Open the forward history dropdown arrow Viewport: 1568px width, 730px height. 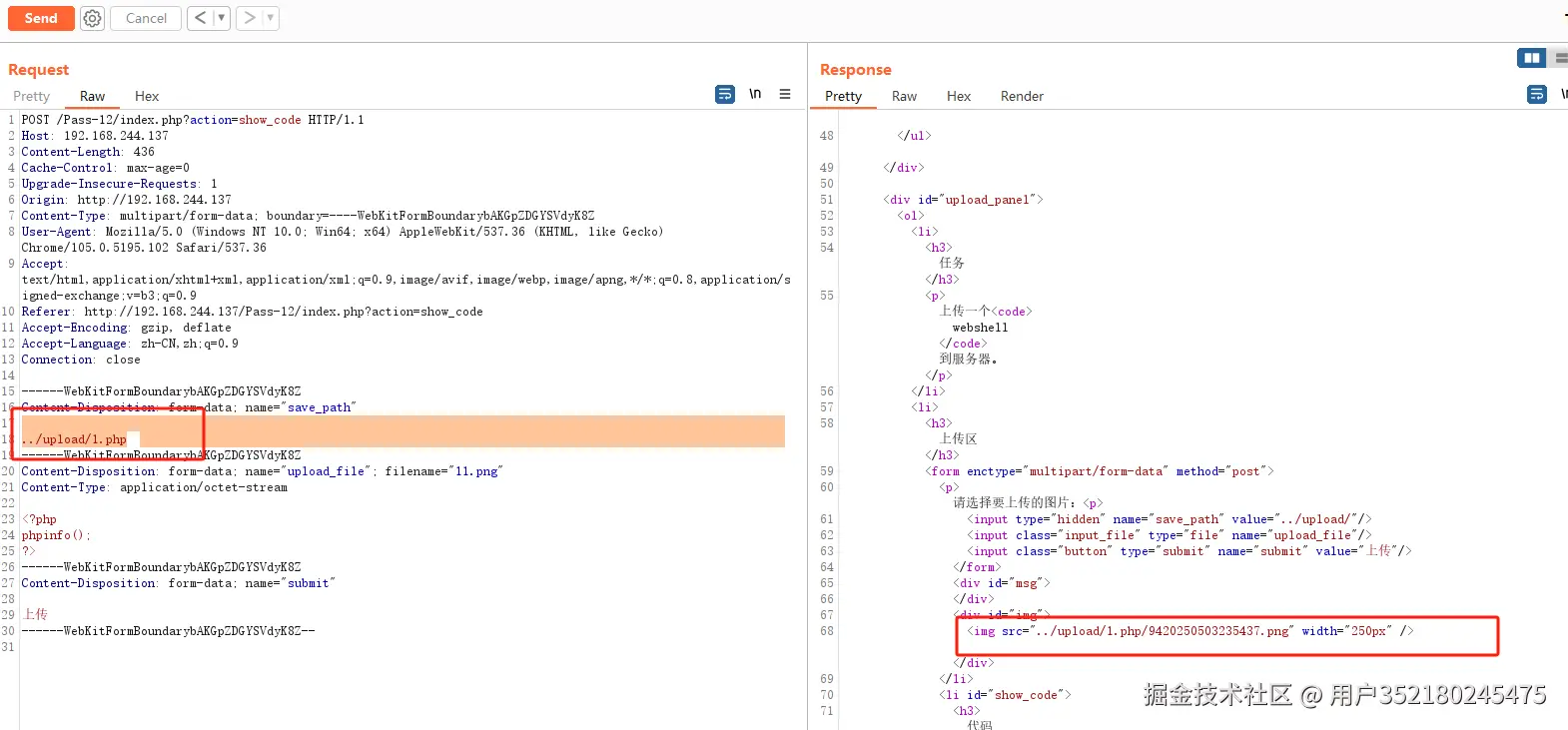point(270,18)
